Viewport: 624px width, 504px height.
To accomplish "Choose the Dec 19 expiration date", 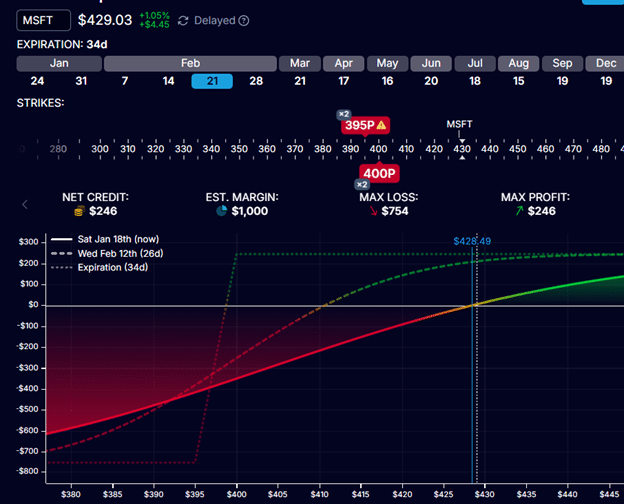I will [606, 81].
